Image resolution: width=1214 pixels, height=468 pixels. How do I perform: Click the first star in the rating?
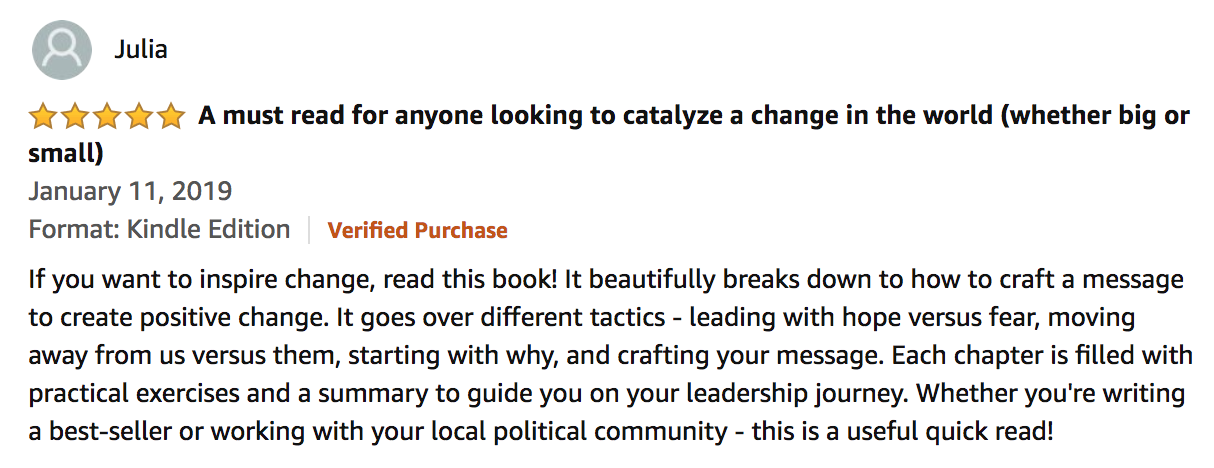(x=43, y=116)
